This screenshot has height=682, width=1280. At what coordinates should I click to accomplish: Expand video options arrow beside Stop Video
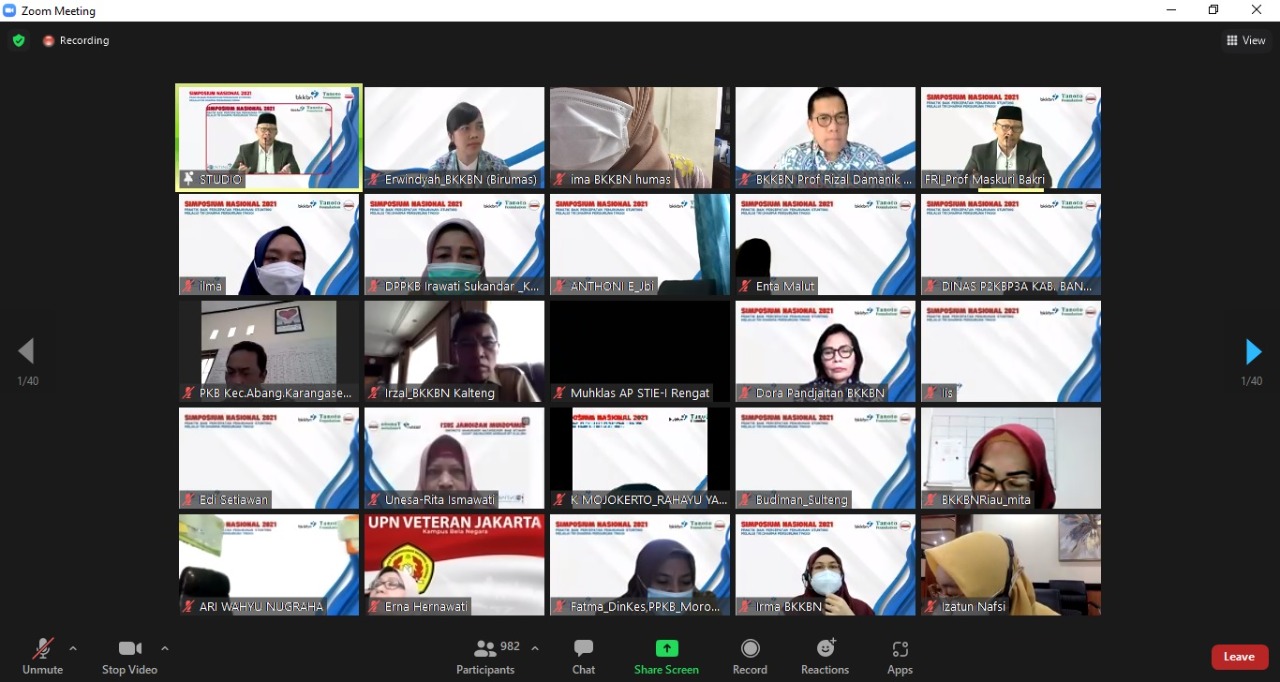165,648
